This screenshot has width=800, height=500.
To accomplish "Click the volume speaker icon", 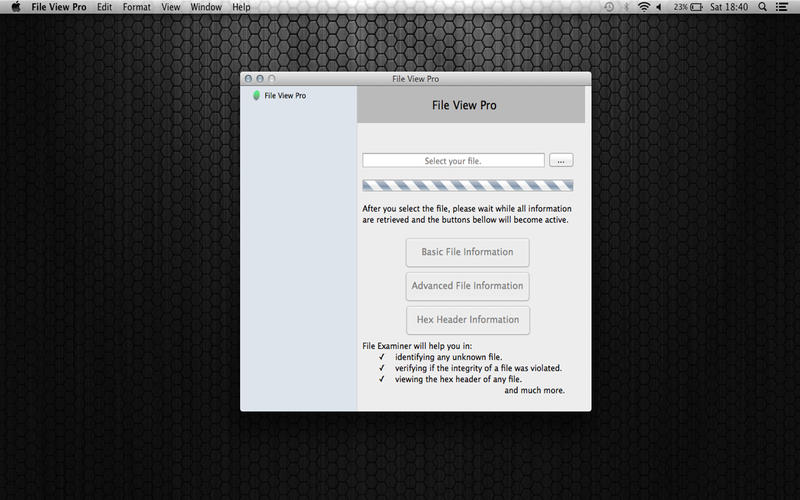I will pos(661,7).
